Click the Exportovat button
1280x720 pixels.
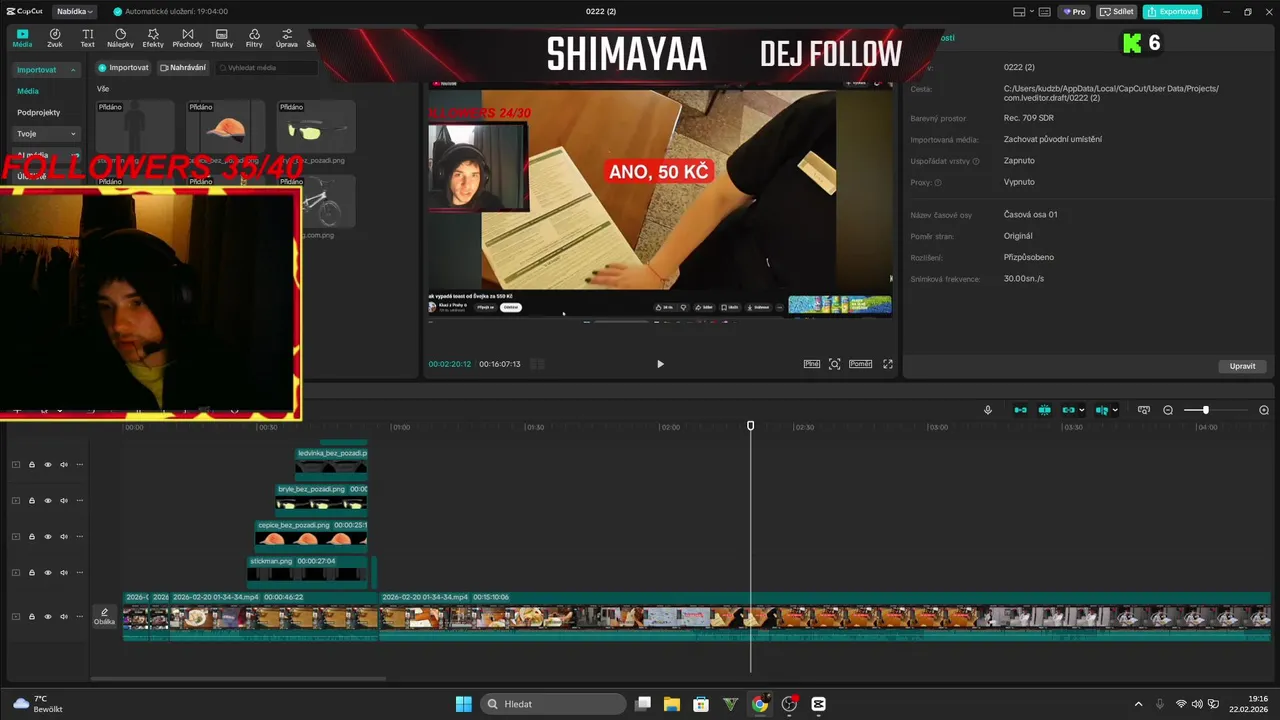tap(1173, 12)
